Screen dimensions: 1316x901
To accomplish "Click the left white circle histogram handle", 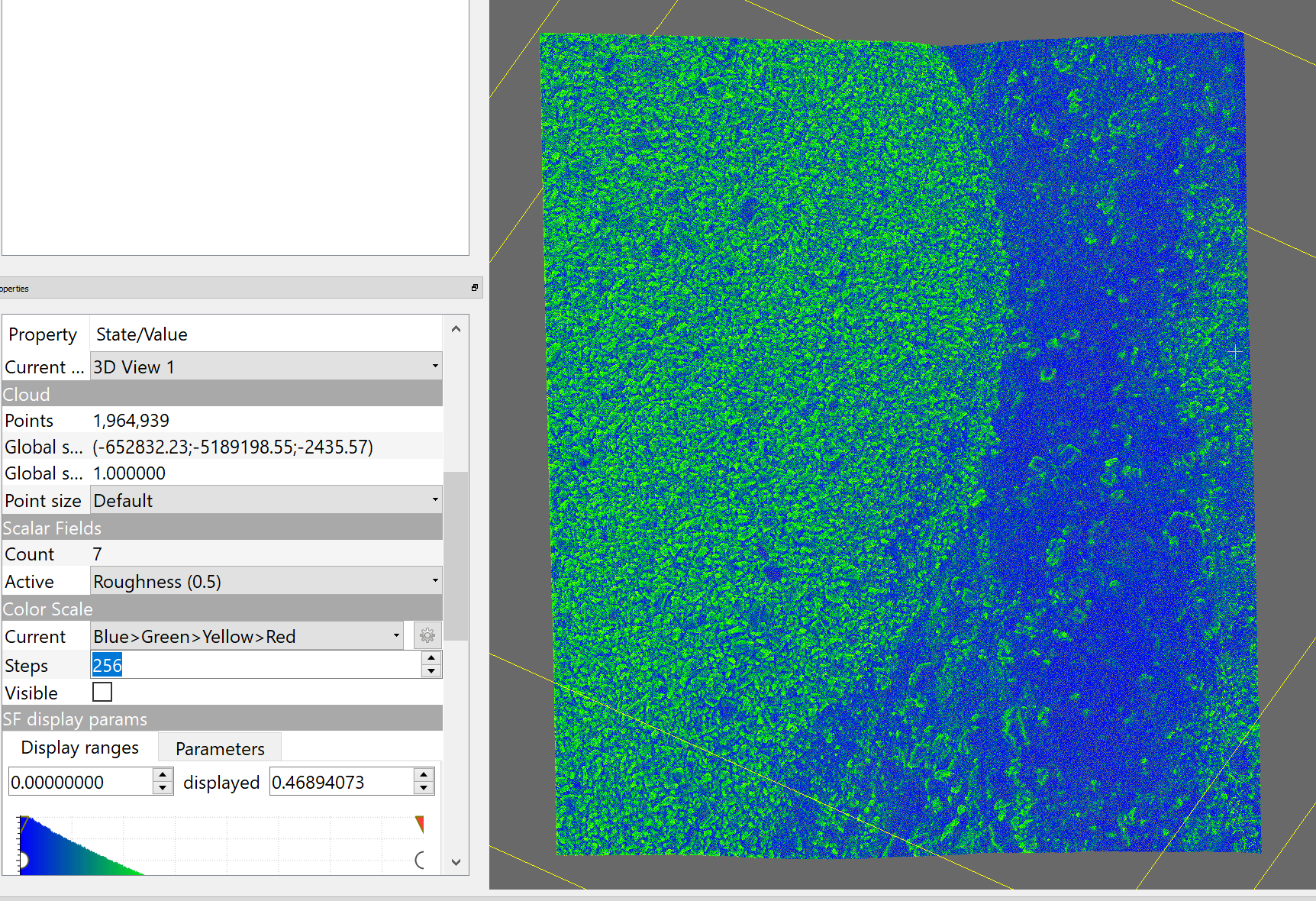I will tap(22, 861).
